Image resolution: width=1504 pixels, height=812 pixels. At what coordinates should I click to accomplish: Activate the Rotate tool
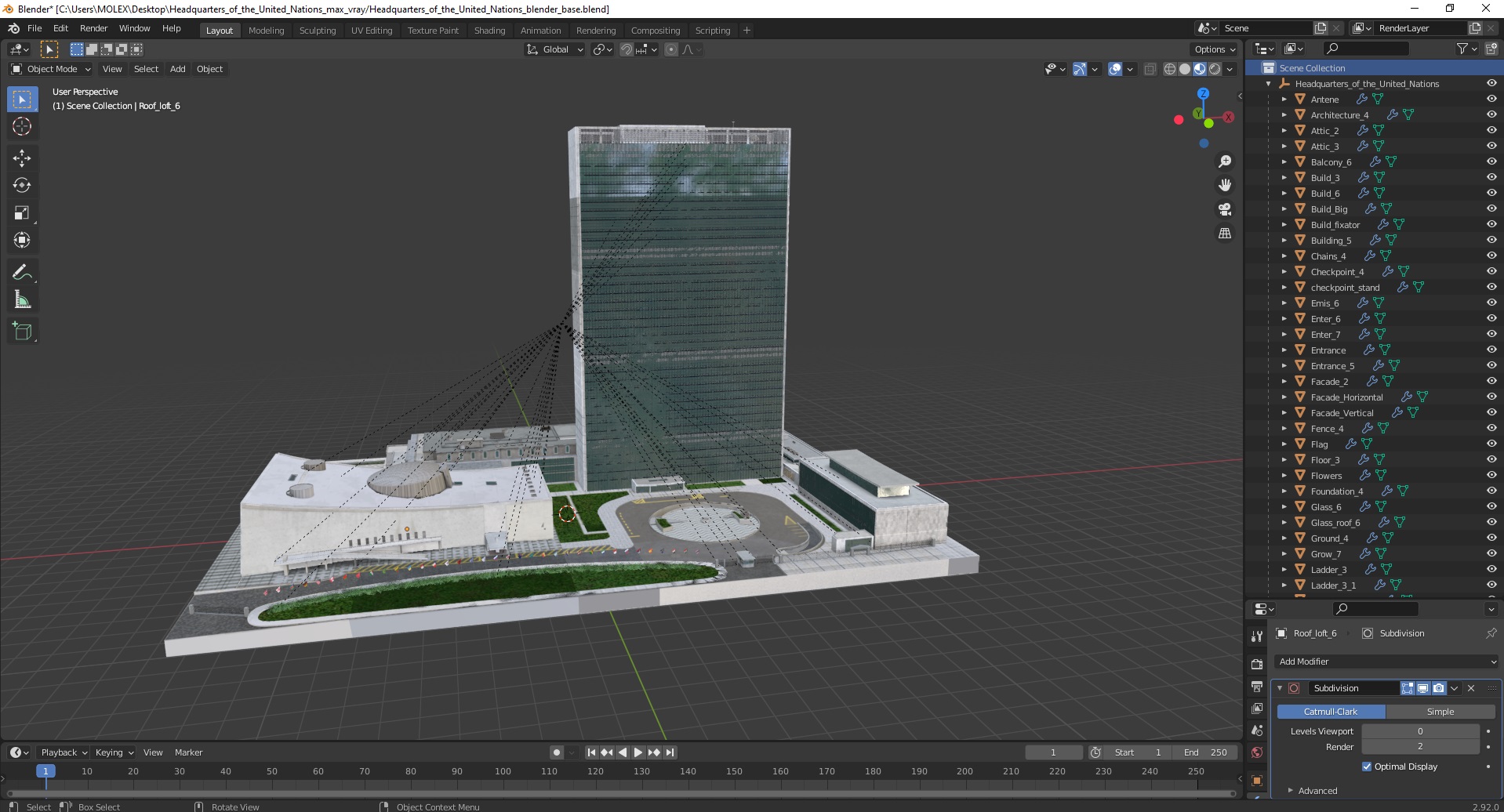(x=22, y=185)
